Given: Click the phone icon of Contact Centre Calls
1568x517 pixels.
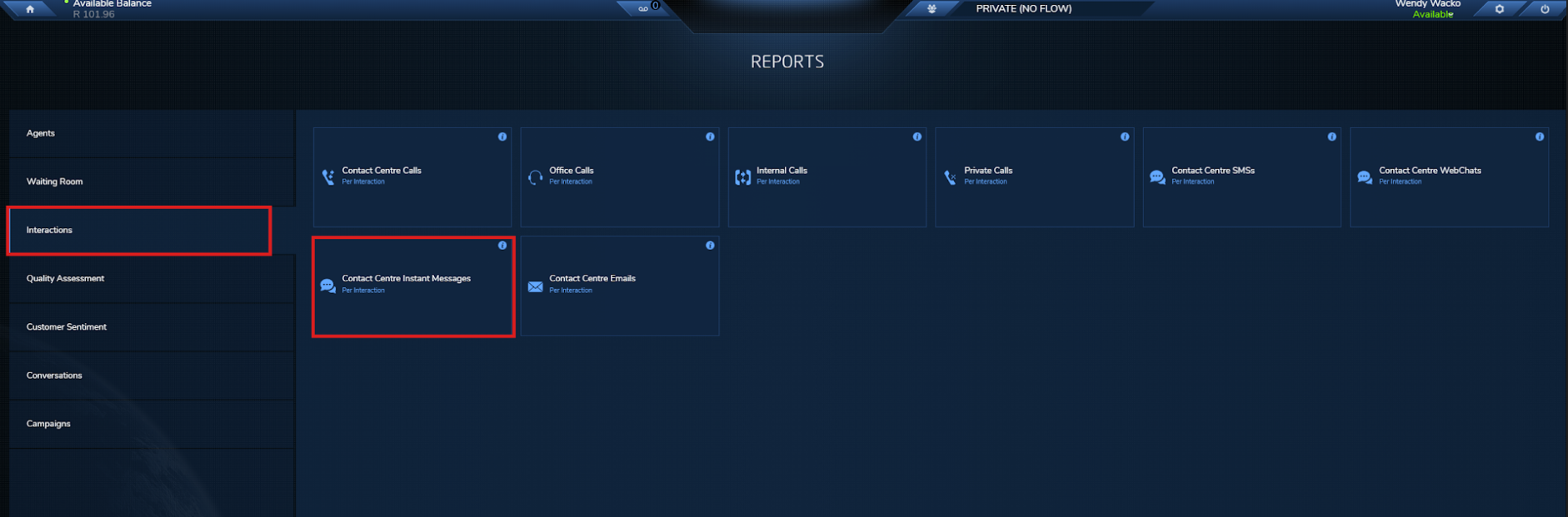Looking at the screenshot, I should click(x=328, y=177).
